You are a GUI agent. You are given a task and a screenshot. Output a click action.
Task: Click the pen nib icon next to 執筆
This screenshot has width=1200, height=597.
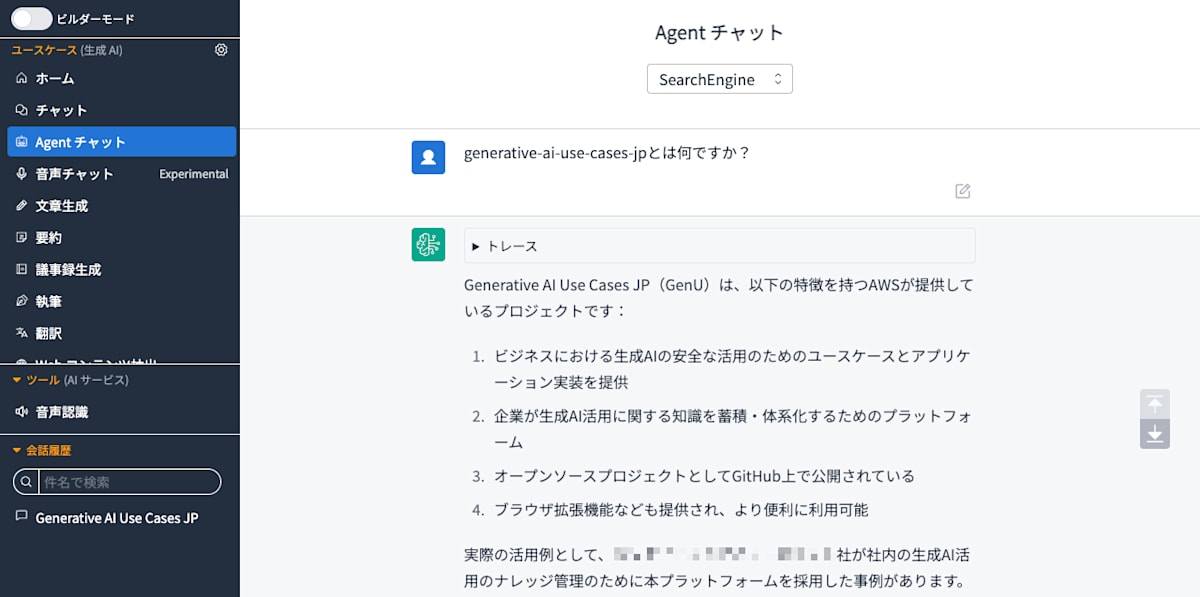pos(22,301)
